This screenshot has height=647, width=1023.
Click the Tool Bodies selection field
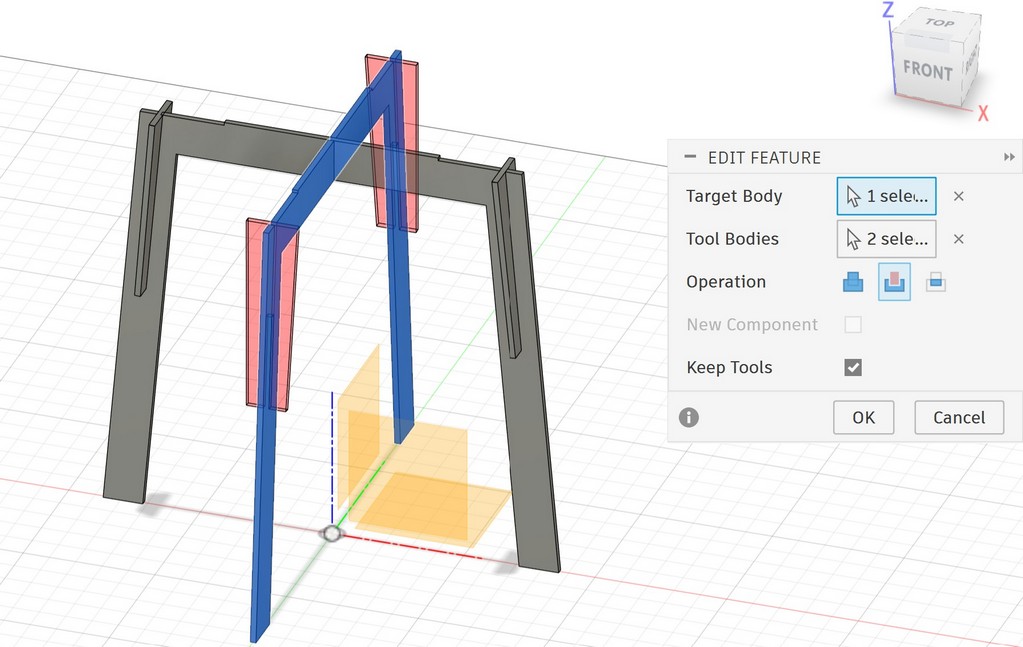887,239
